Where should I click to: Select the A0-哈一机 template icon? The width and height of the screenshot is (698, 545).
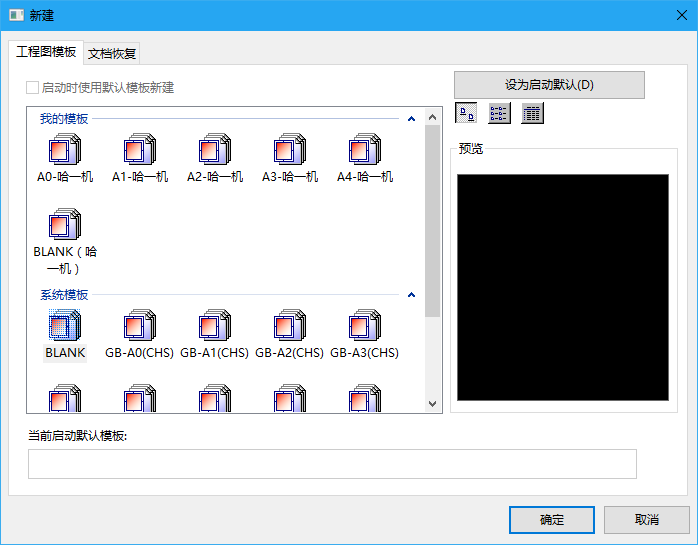[65, 150]
